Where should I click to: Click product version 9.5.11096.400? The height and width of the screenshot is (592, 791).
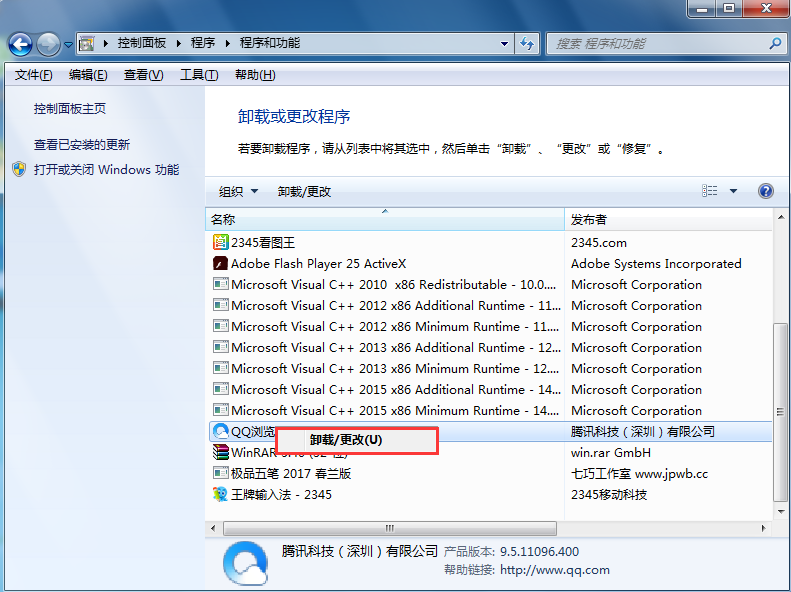(x=539, y=552)
